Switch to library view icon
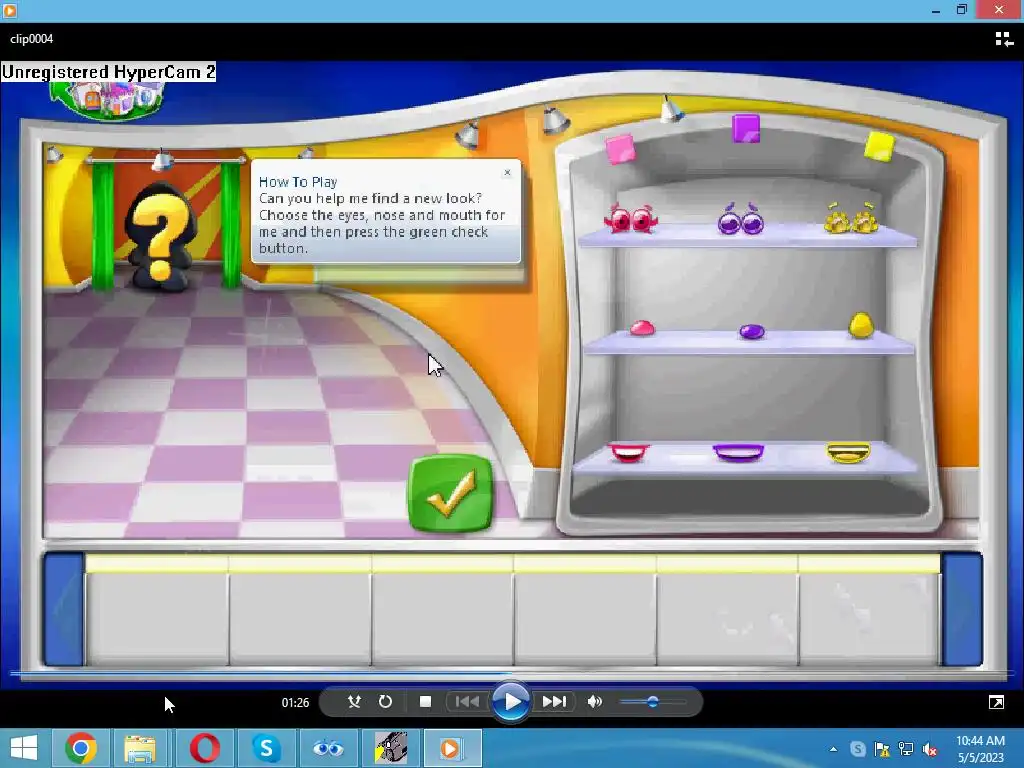Screen dimensions: 1024x768 tap(1004, 39)
